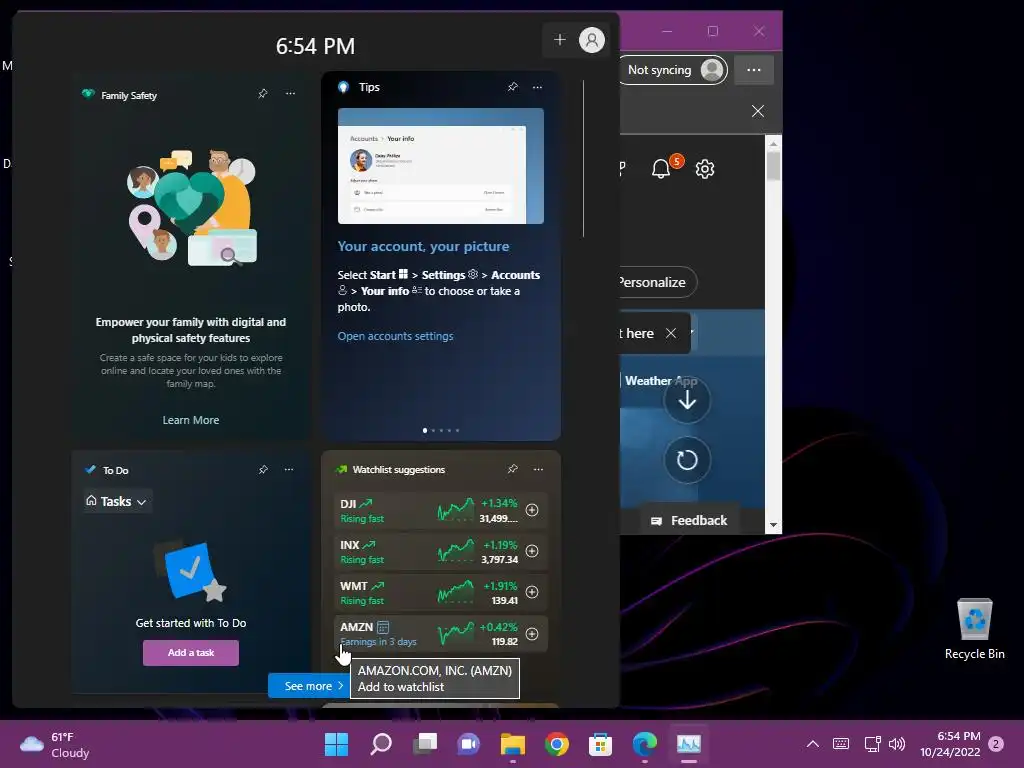Click the add widgets plus button
1024x768 pixels.
pyautogui.click(x=560, y=40)
